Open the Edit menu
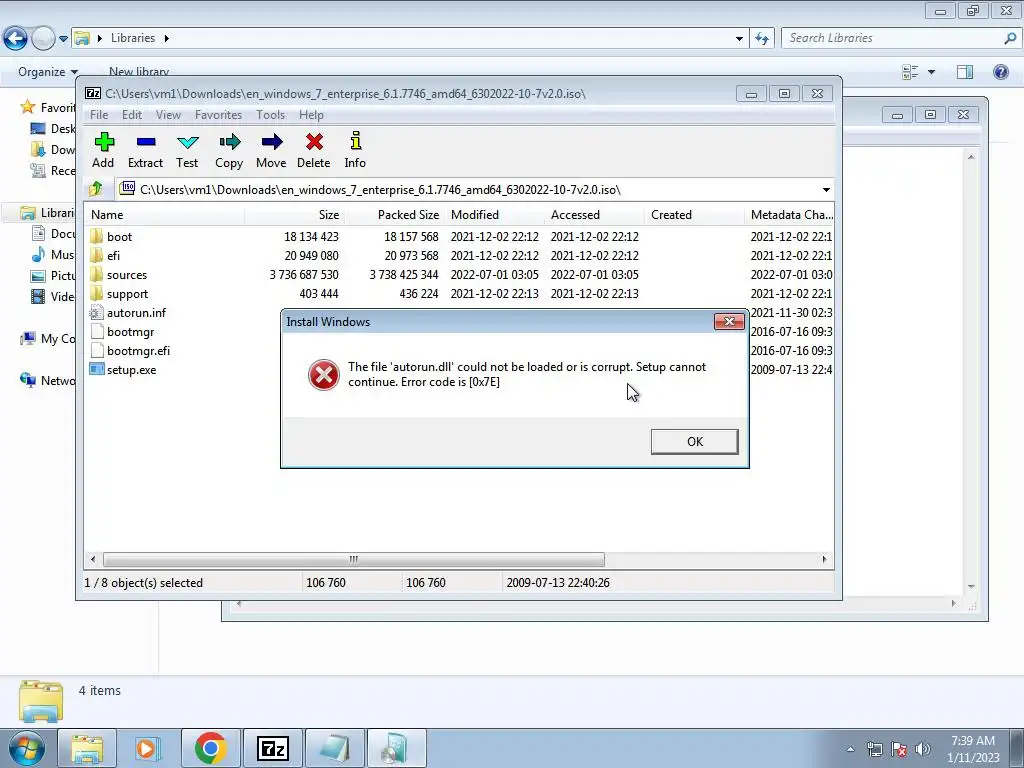The width and height of the screenshot is (1024, 768). (131, 115)
